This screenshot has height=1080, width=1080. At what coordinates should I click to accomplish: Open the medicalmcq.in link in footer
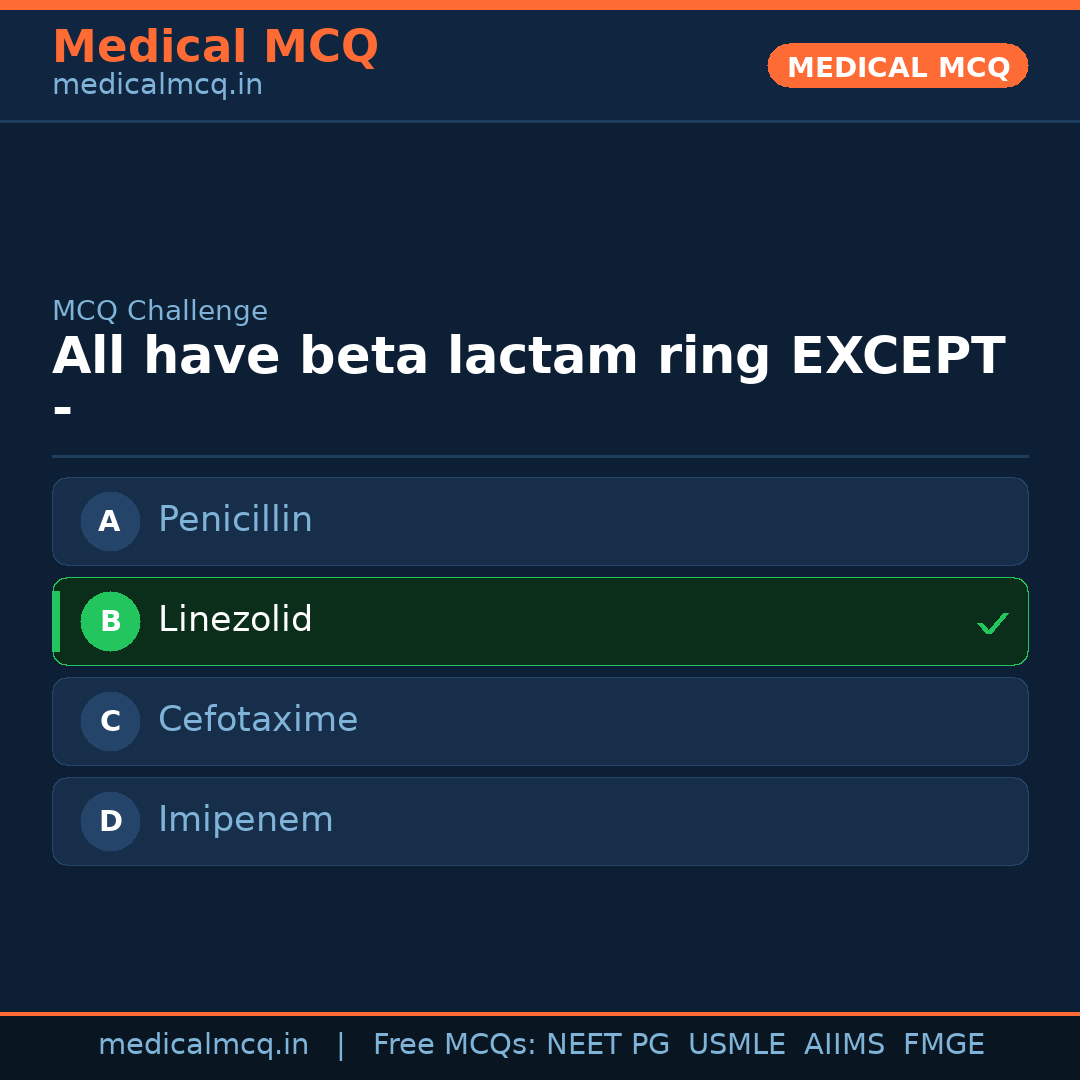click(203, 1045)
